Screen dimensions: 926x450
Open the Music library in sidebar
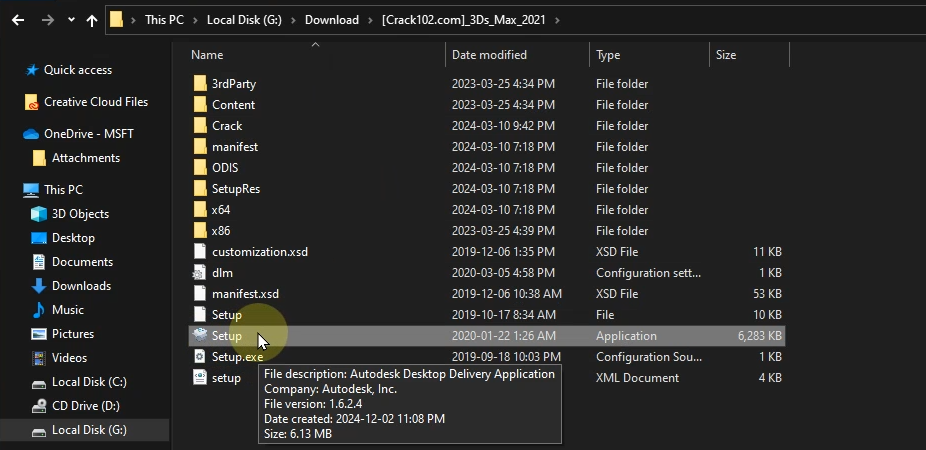tap(68, 310)
